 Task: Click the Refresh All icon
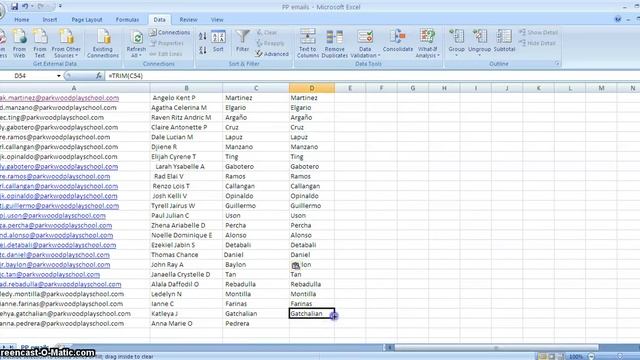136,44
